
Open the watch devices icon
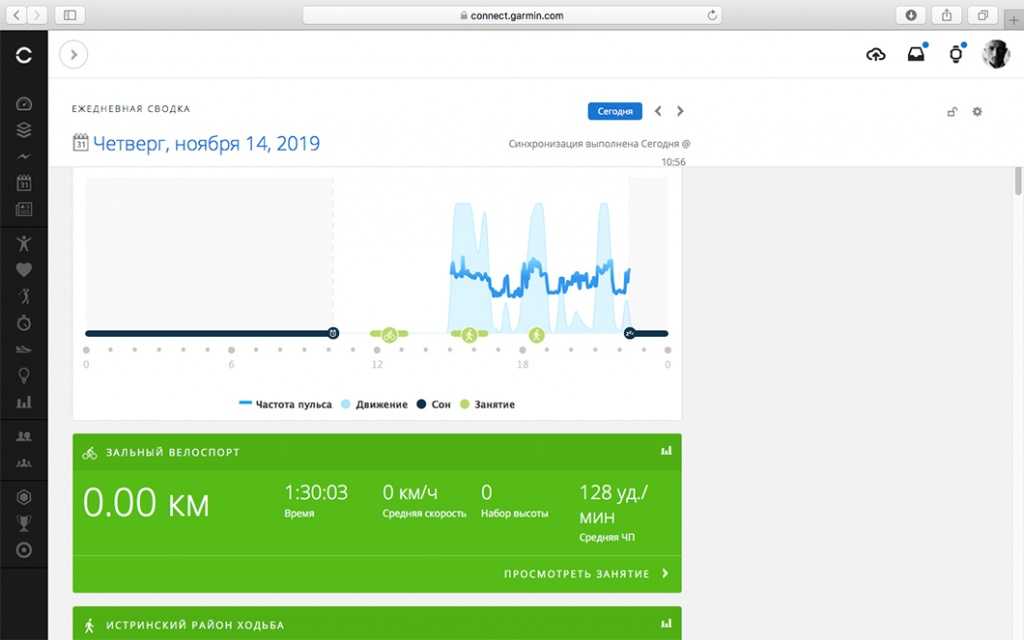[x=955, y=55]
